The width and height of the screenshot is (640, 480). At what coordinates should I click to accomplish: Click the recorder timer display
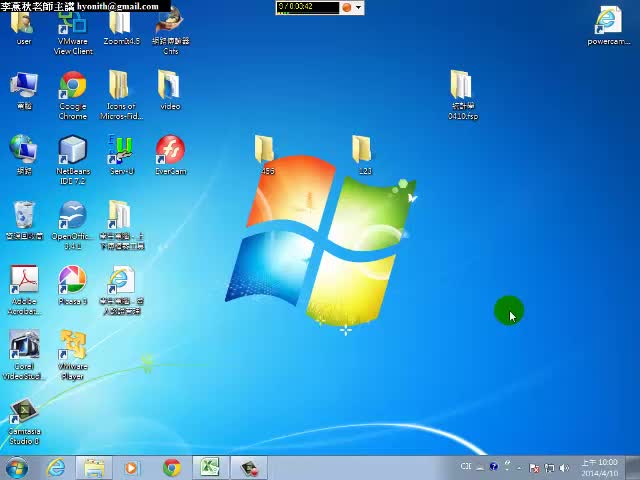[x=307, y=7]
